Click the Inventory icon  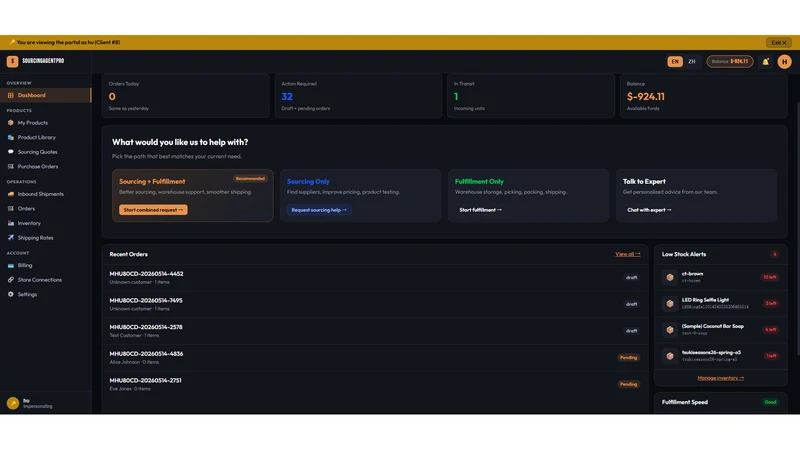[11, 223]
